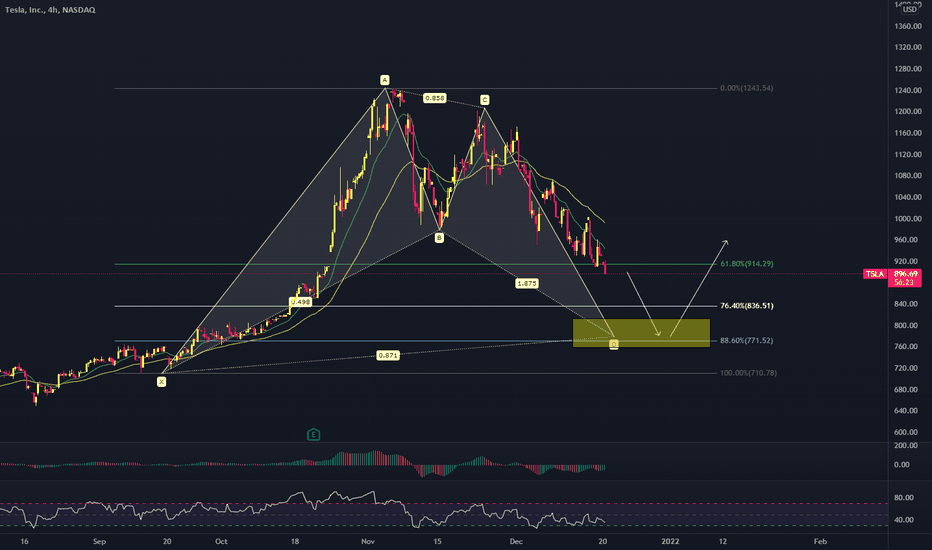Click Fibonacci label 100.00%(710.78)
932x550 pixels.
point(748,373)
